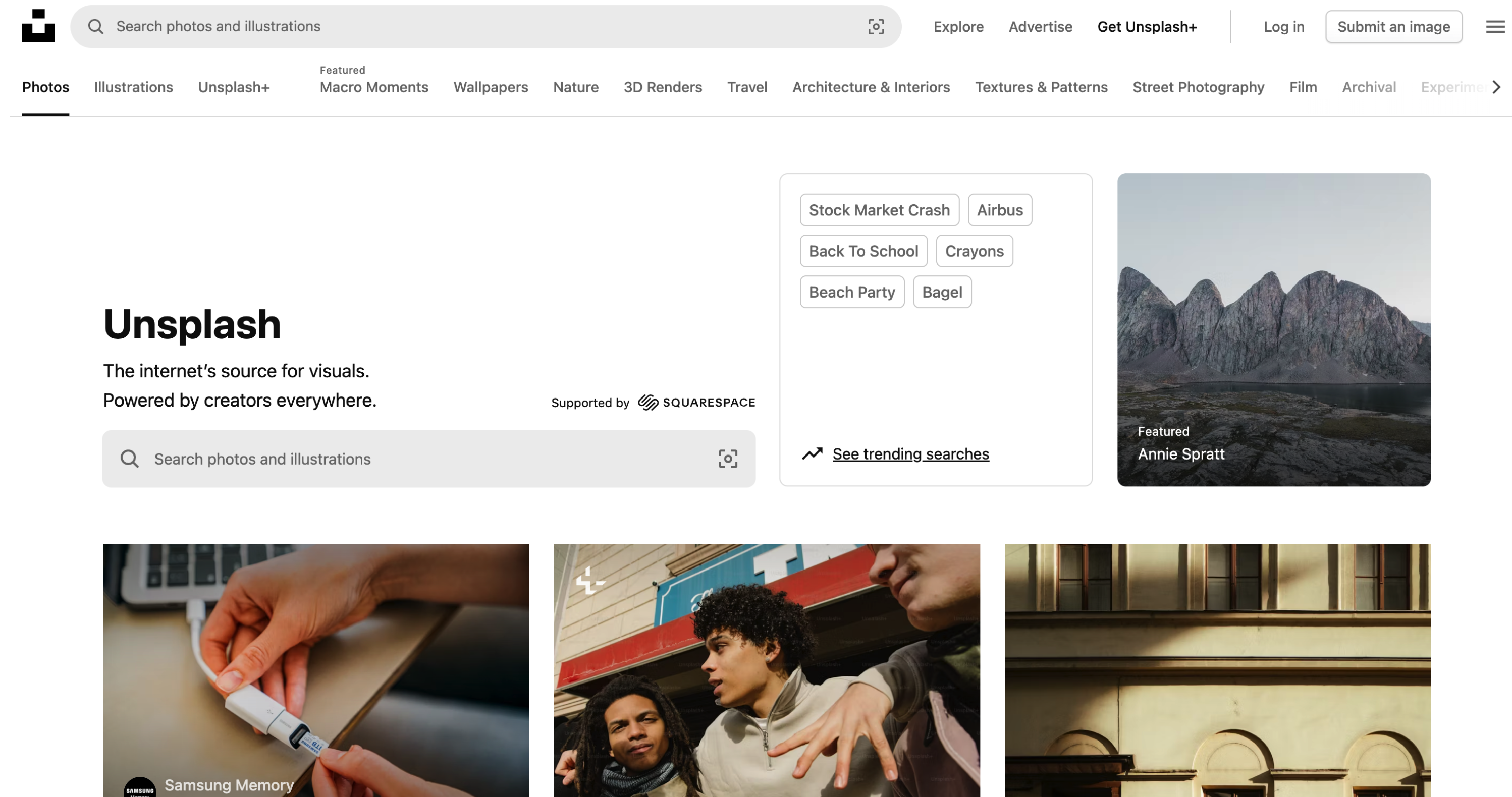Switch to the Unsplash+ tab
This screenshot has height=797, width=1512.
pos(234,87)
